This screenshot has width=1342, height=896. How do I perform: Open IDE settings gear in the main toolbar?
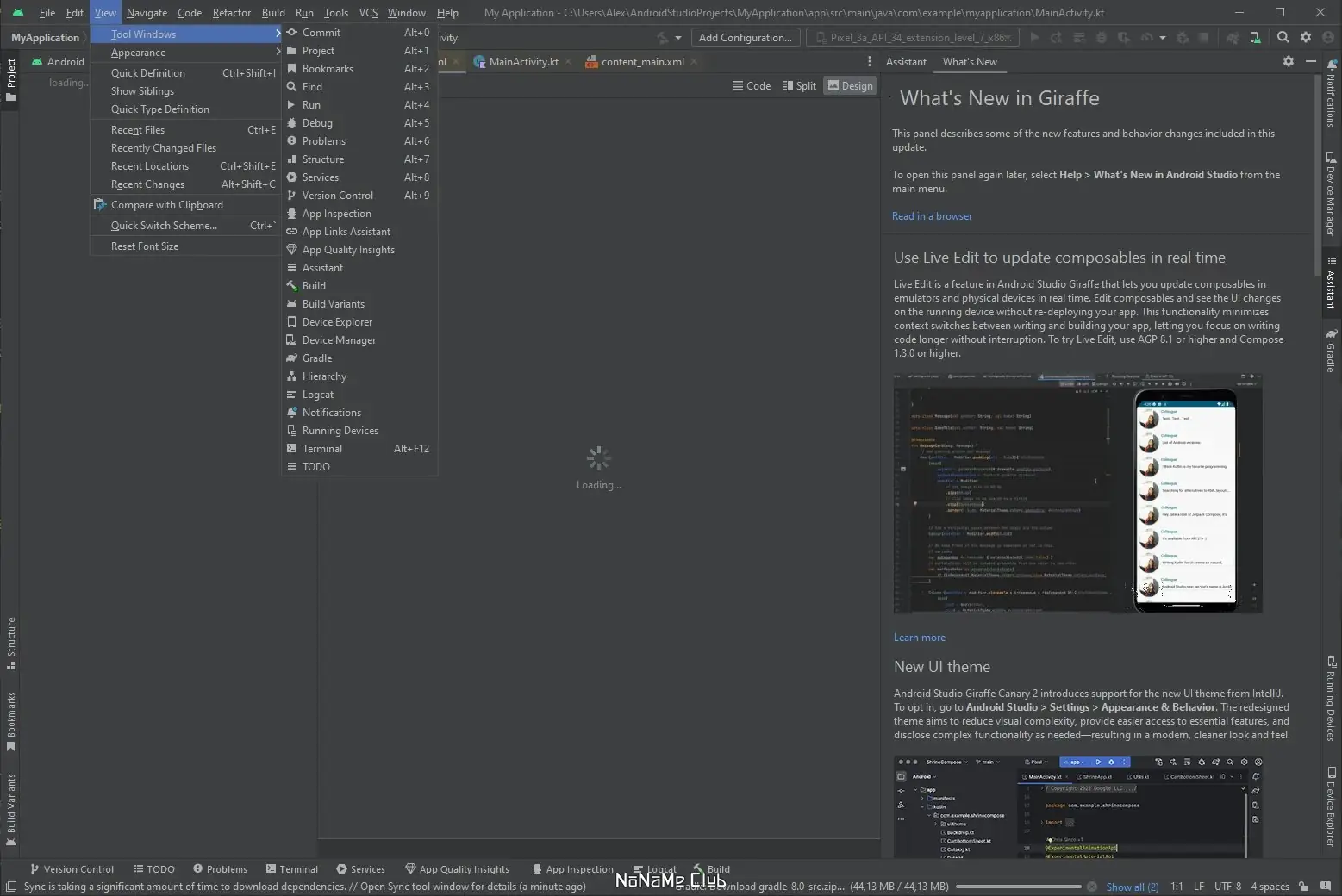pos(1306,37)
